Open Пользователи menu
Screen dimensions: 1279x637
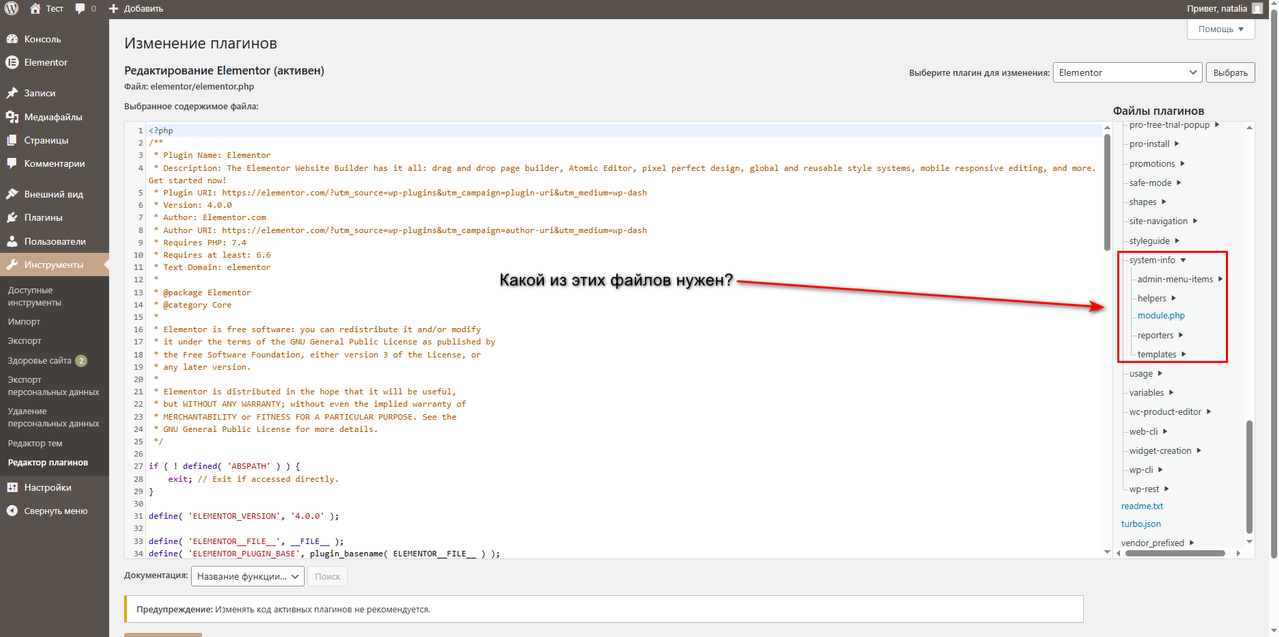click(54, 241)
